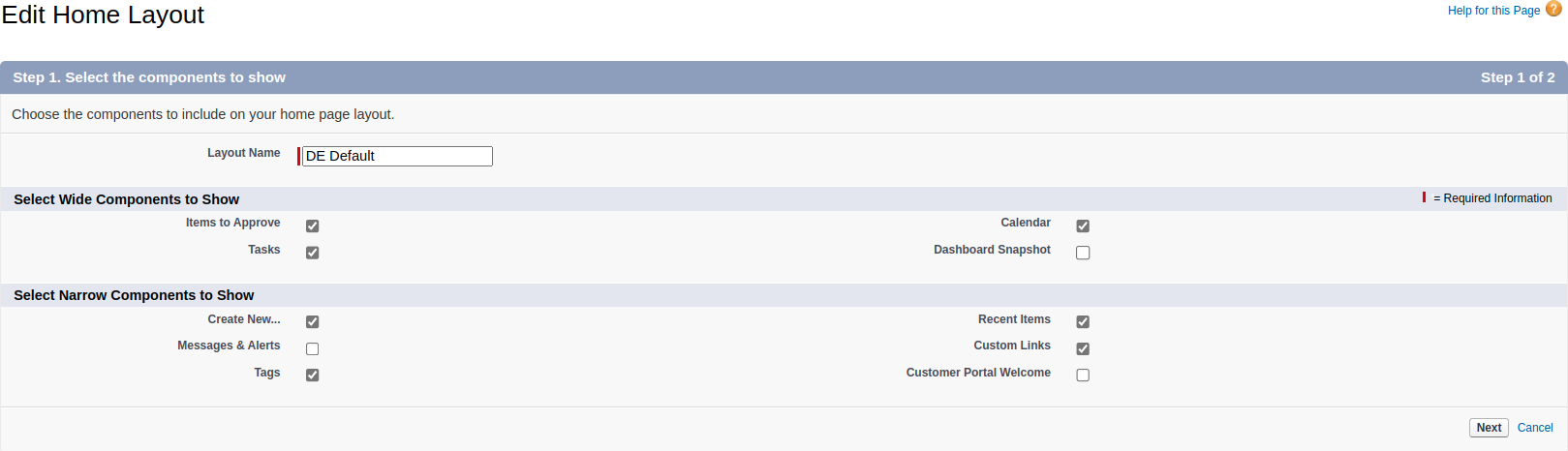Click the orange help question mark icon
1568x451 pixels.
pos(1553,9)
